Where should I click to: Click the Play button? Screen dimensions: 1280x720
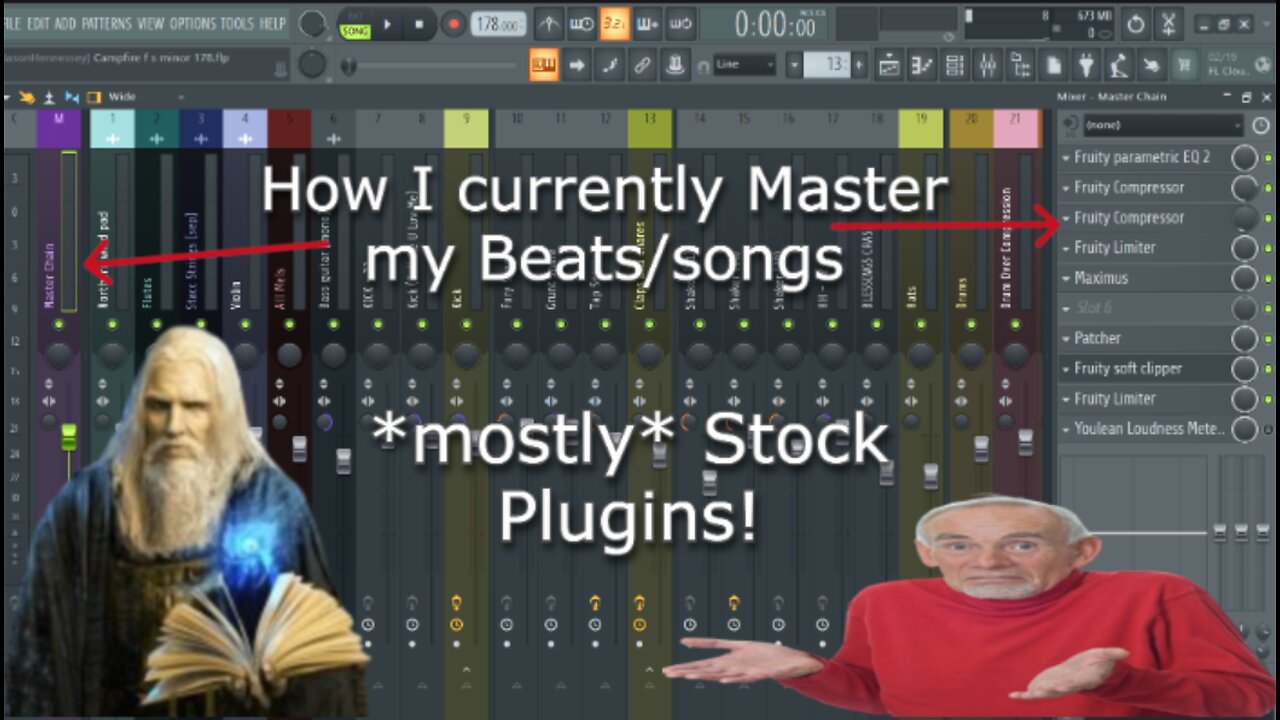[x=388, y=24]
